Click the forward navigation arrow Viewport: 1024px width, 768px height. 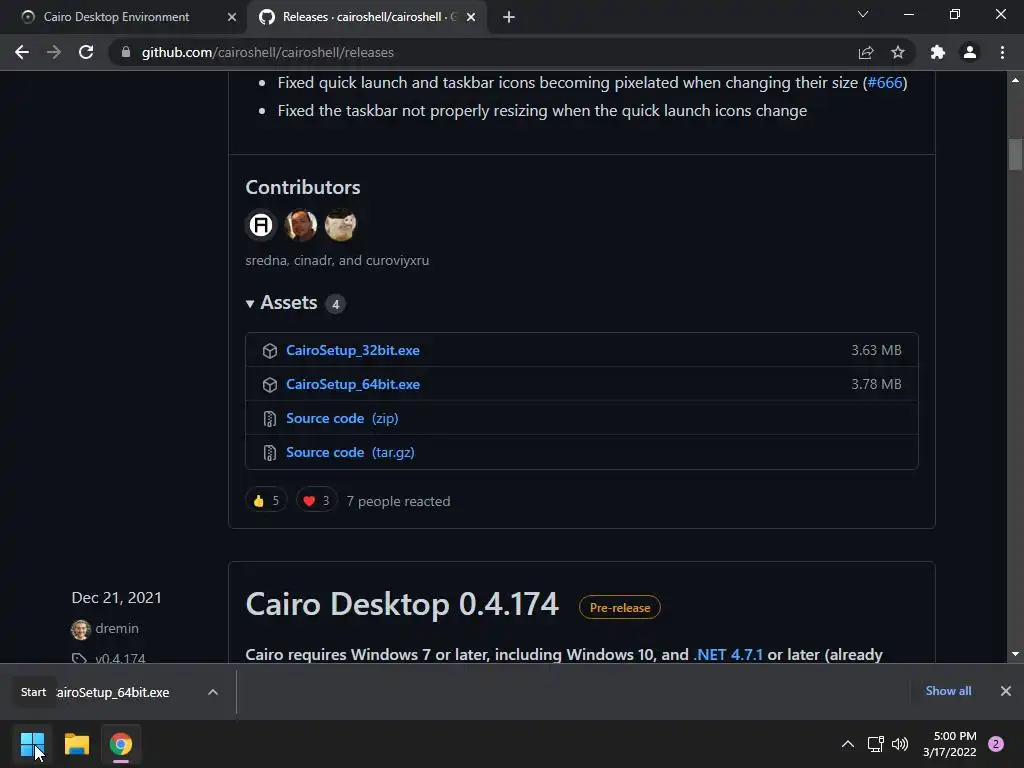(54, 52)
